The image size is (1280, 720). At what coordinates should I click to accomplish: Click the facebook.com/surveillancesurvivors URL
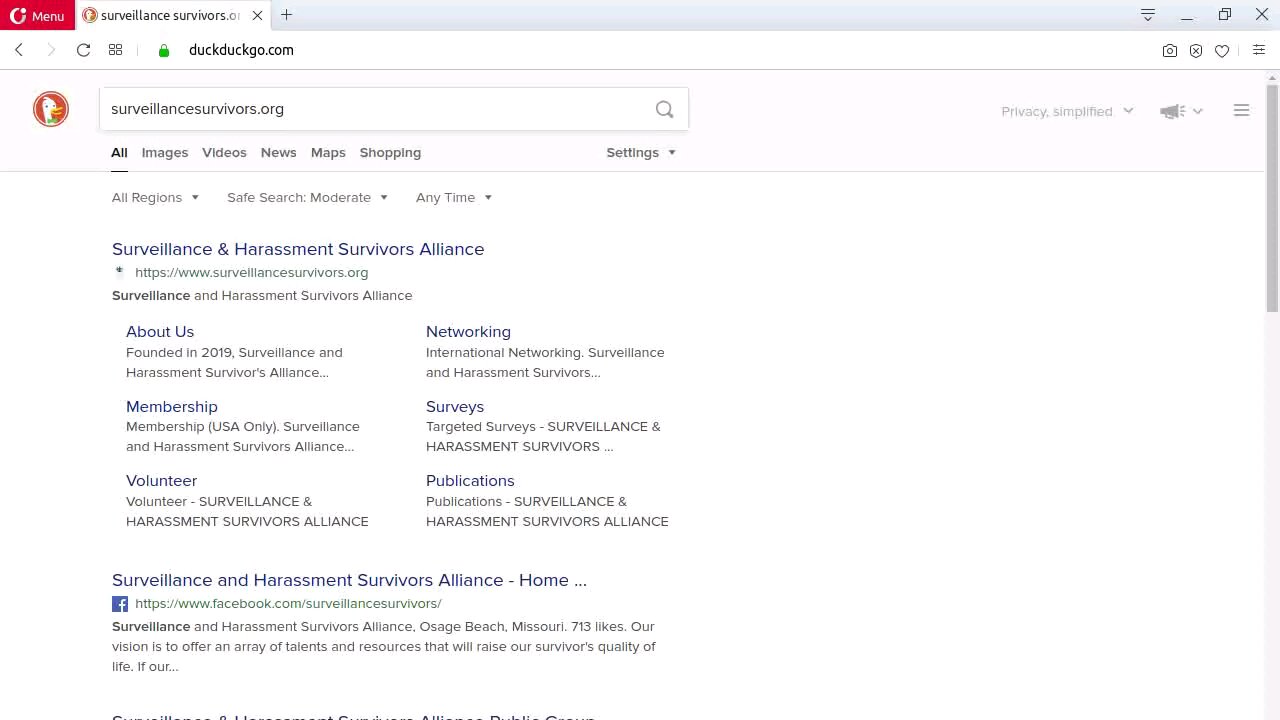tap(288, 604)
